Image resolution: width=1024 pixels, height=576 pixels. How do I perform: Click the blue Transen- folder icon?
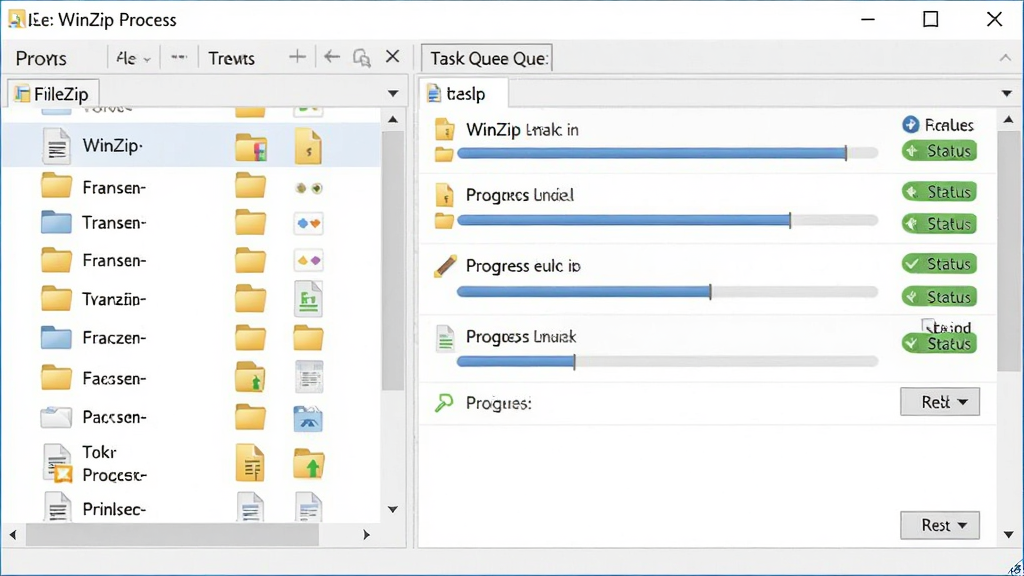(x=56, y=222)
